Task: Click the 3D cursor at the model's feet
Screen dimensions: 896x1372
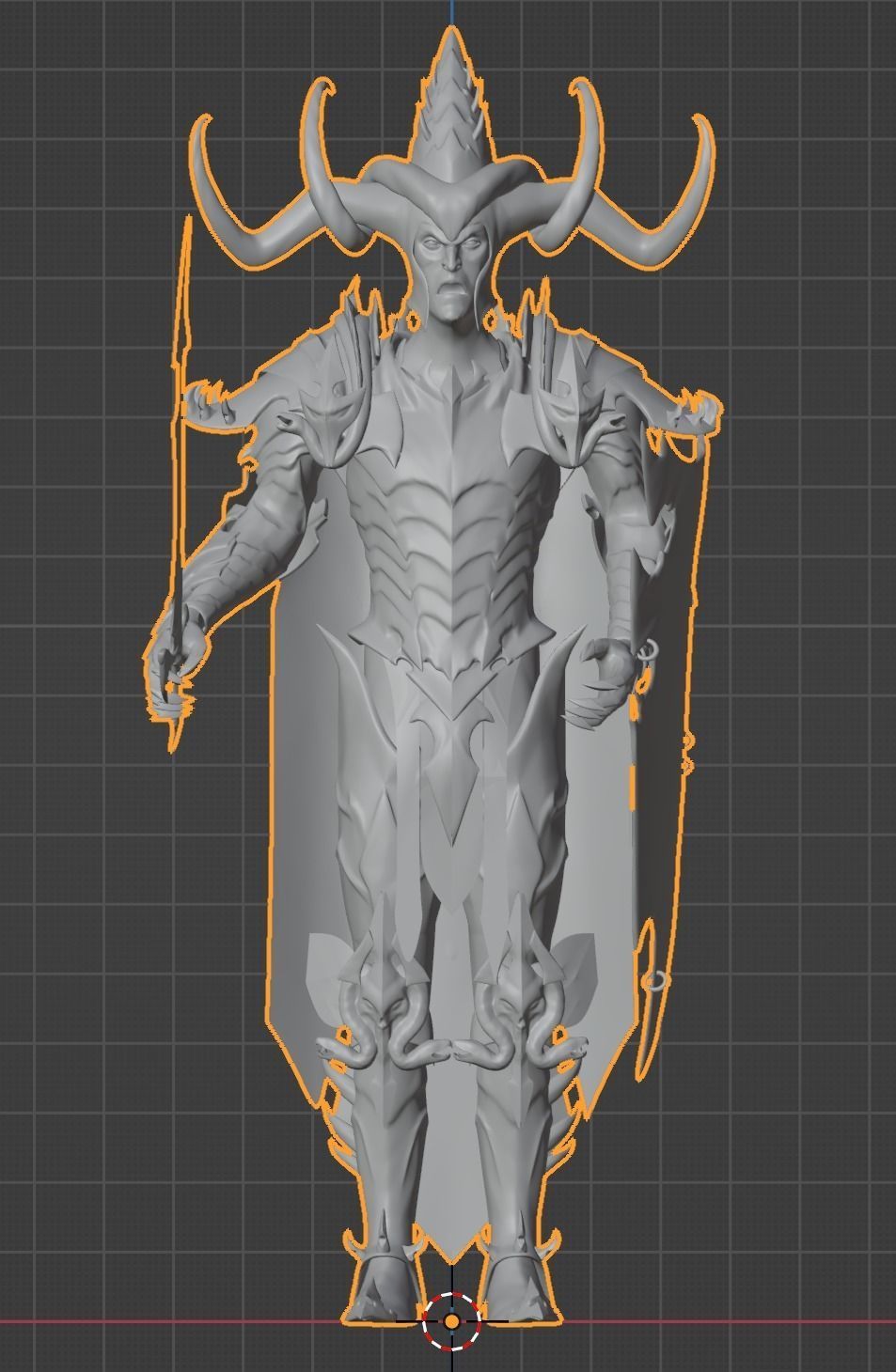Action: tap(452, 1320)
